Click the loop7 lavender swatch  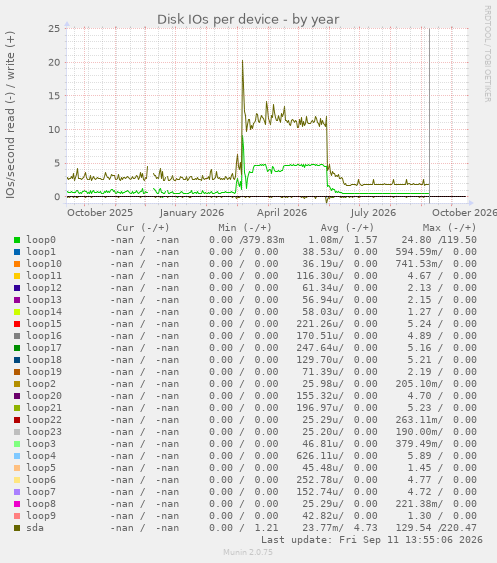(x=17, y=492)
